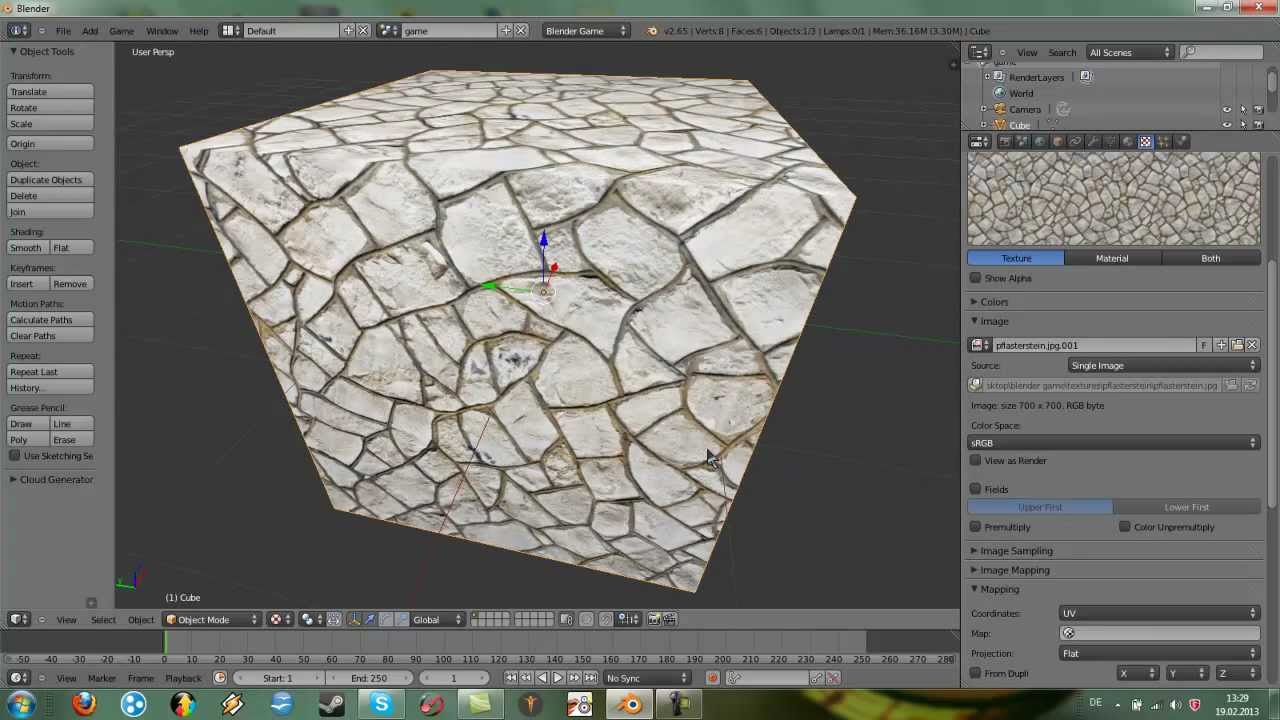Screen dimensions: 1280x720
Task: Select the checkered Texture properties tab
Action: 1146,141
